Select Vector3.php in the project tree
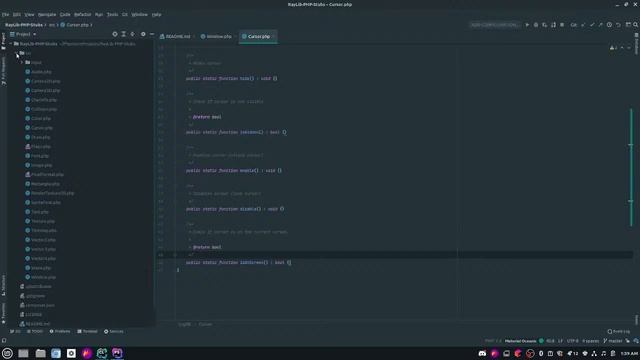The height and width of the screenshot is (360, 640). pos(40,249)
